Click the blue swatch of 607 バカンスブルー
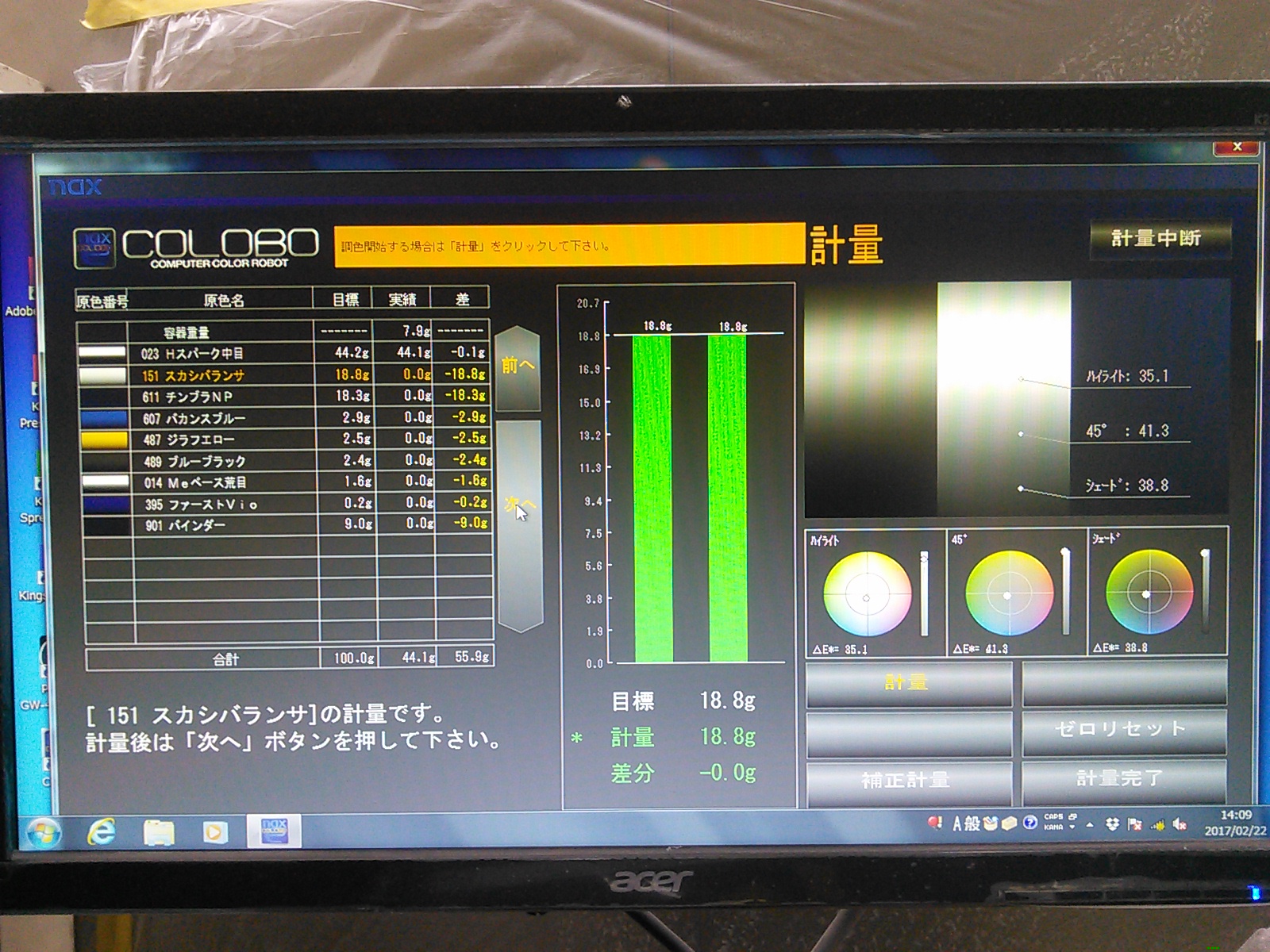This screenshot has height=952, width=1270. [104, 418]
